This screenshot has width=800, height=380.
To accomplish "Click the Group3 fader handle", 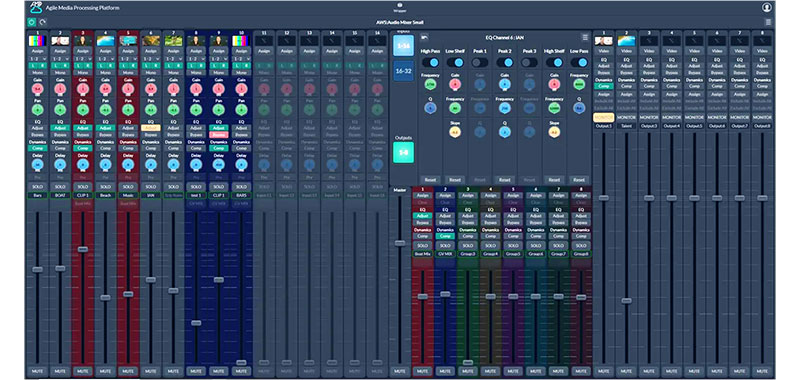I will (467, 363).
